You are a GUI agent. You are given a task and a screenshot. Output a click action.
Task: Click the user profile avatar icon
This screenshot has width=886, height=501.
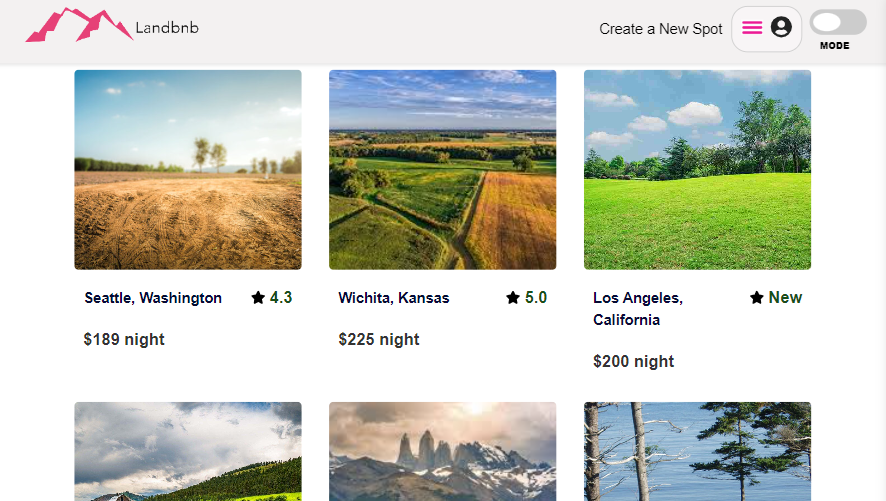point(781,28)
